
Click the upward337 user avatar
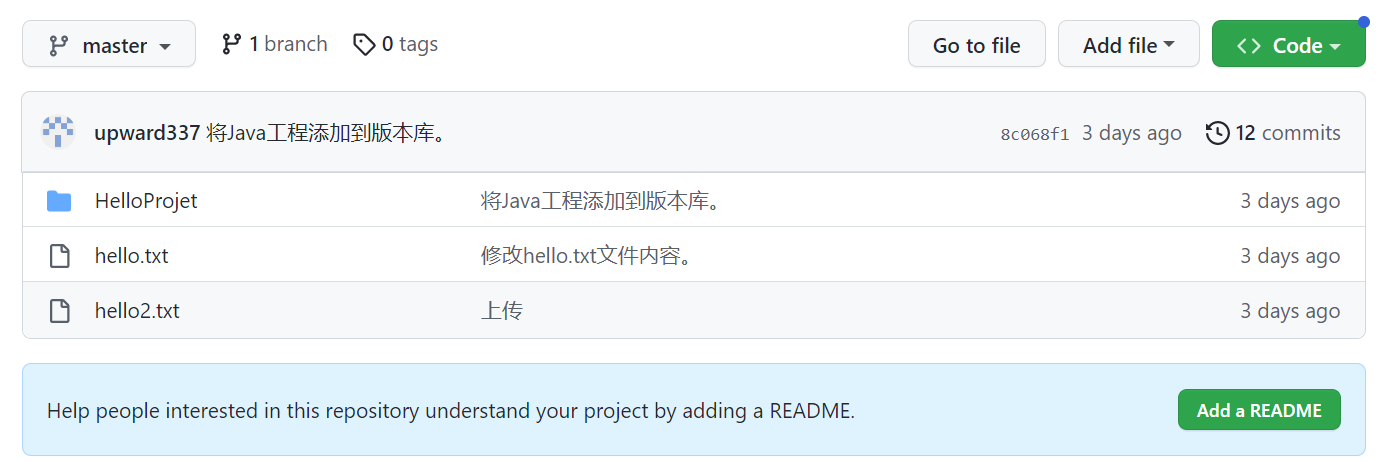point(58,133)
